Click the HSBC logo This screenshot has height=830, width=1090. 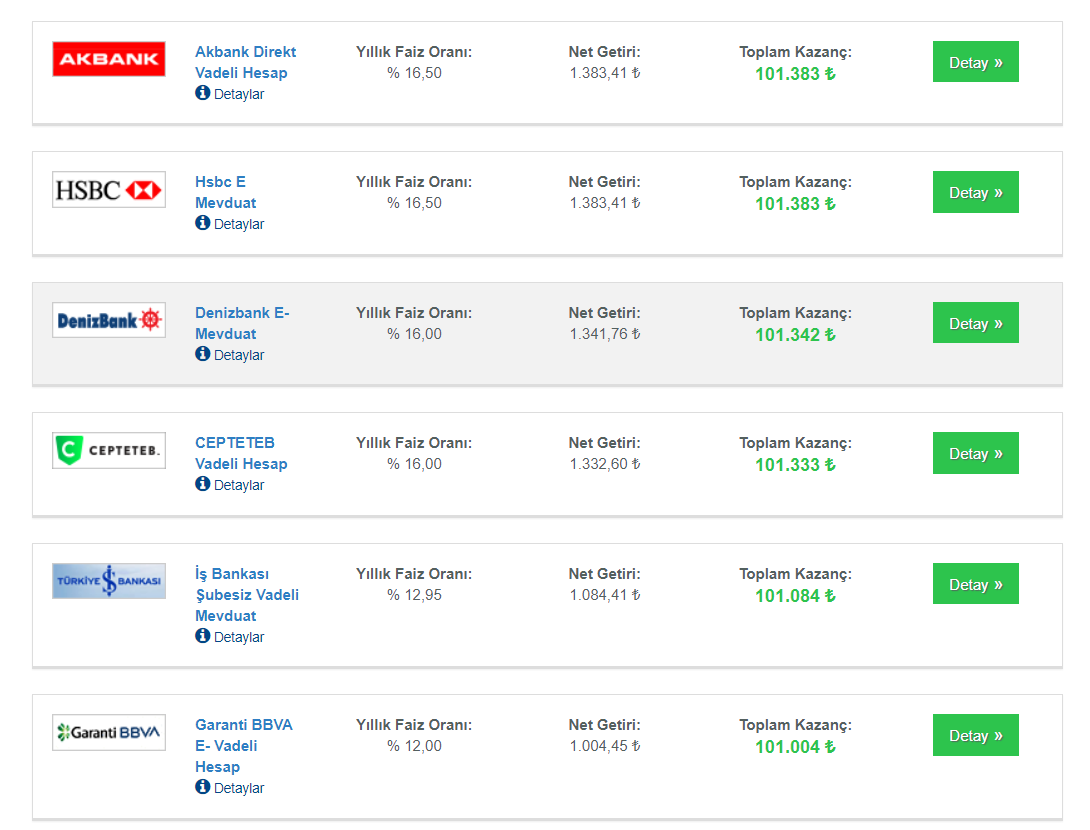coord(108,190)
